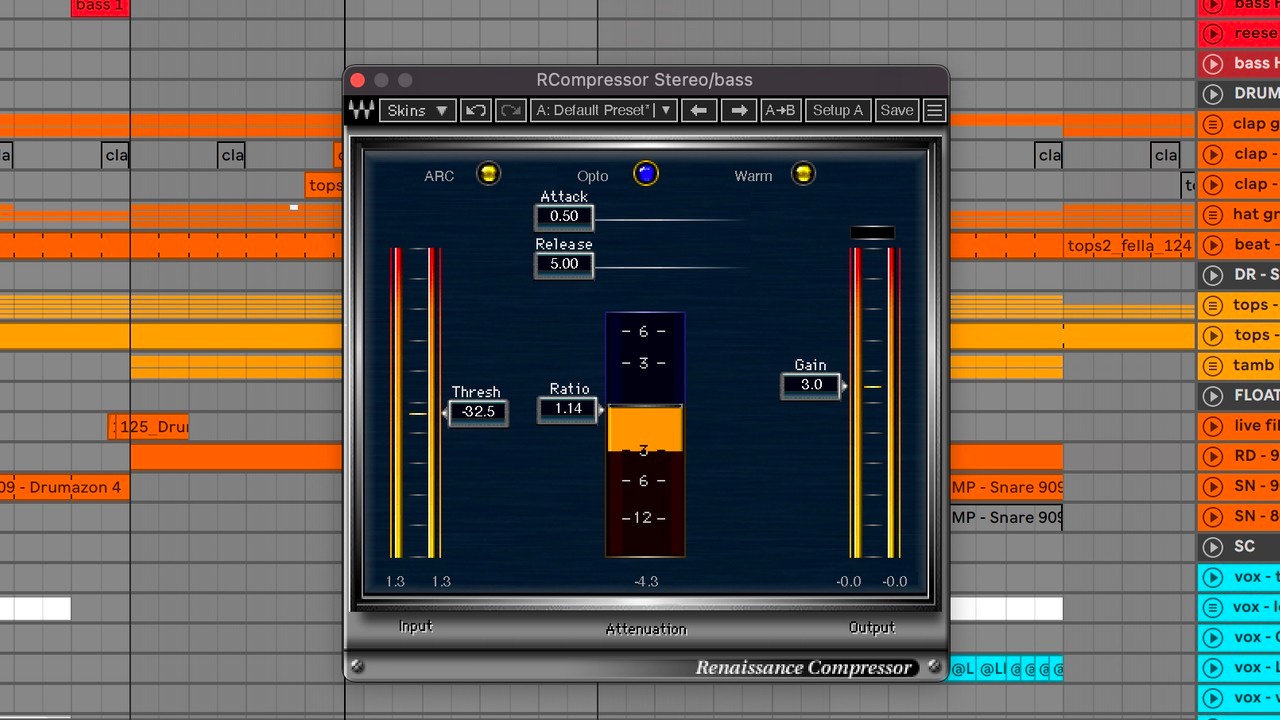
Task: Load the next preset with the right arrow
Action: coord(739,110)
